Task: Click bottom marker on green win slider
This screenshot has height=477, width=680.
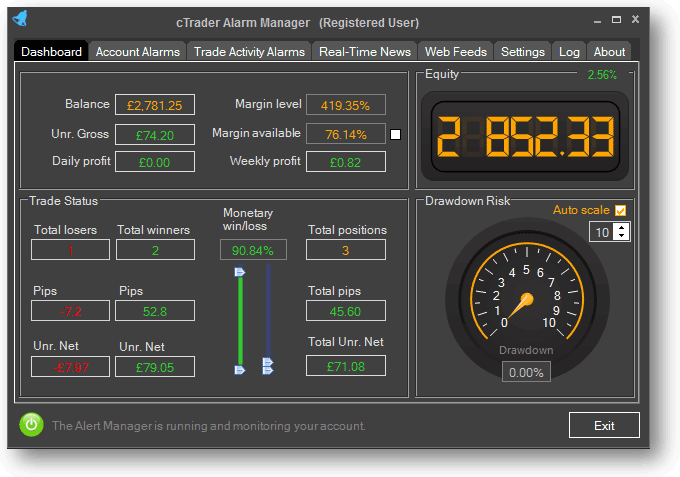Action: tap(240, 369)
